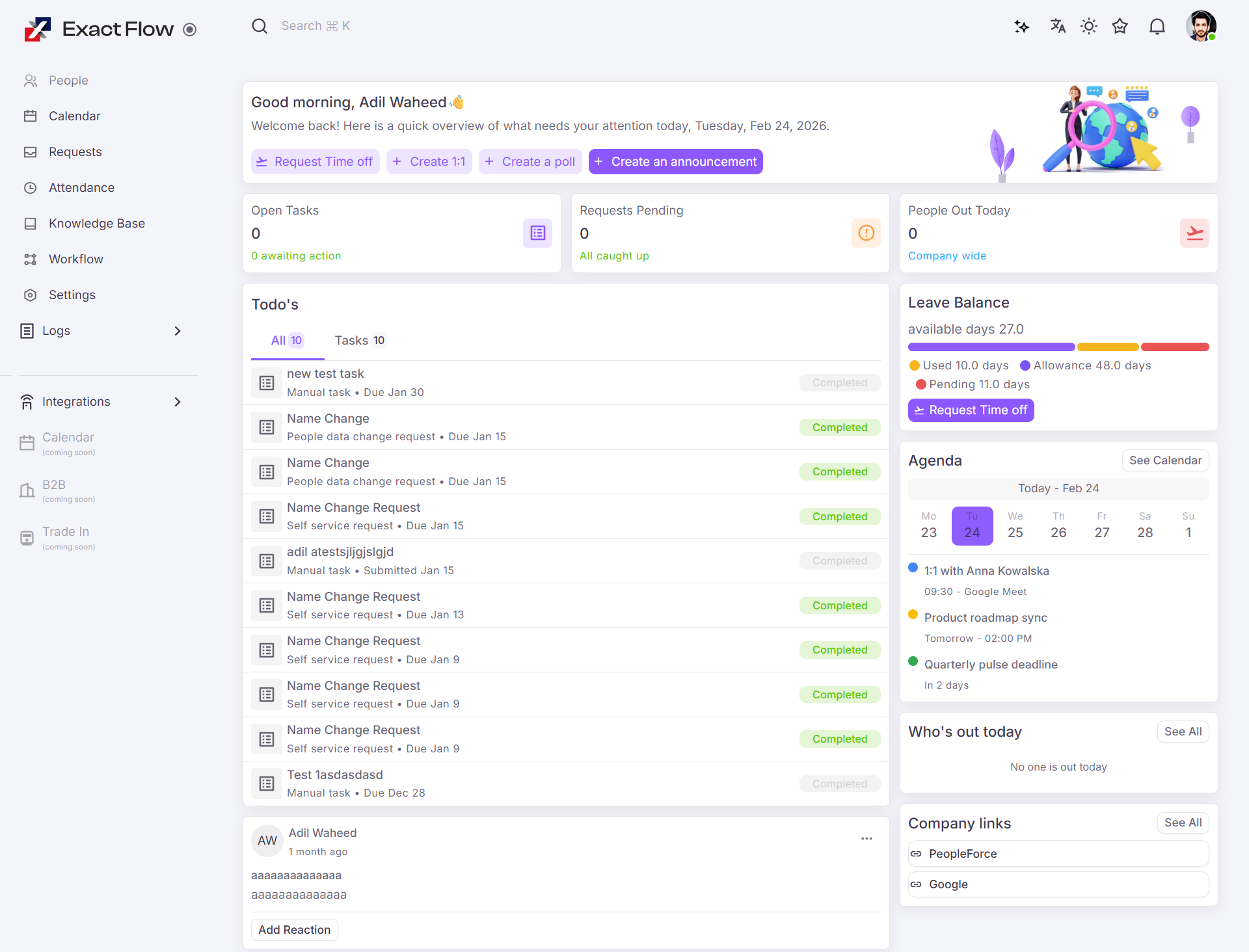Click Create an announcement button
Image resolution: width=1249 pixels, height=952 pixels.
[x=675, y=161]
